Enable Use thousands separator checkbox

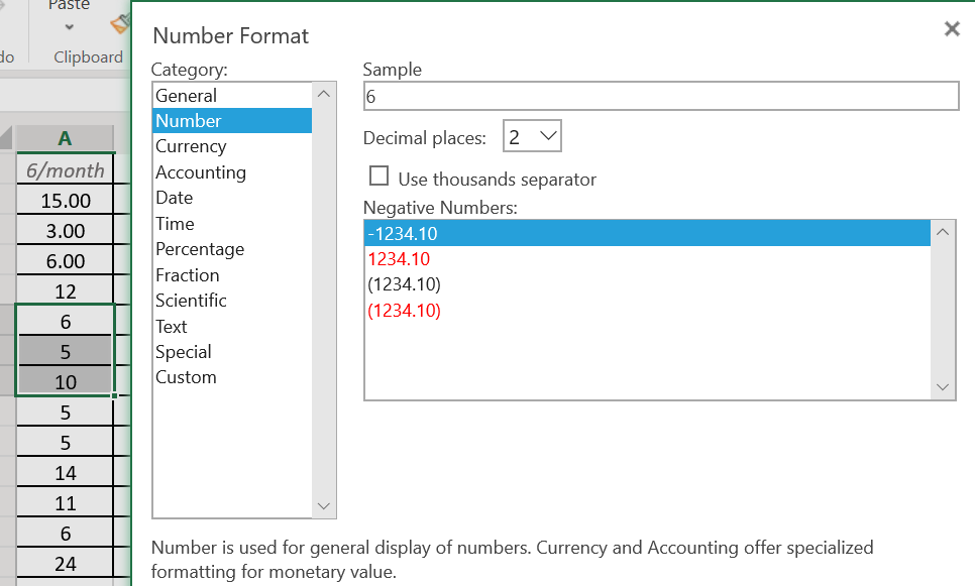[379, 176]
